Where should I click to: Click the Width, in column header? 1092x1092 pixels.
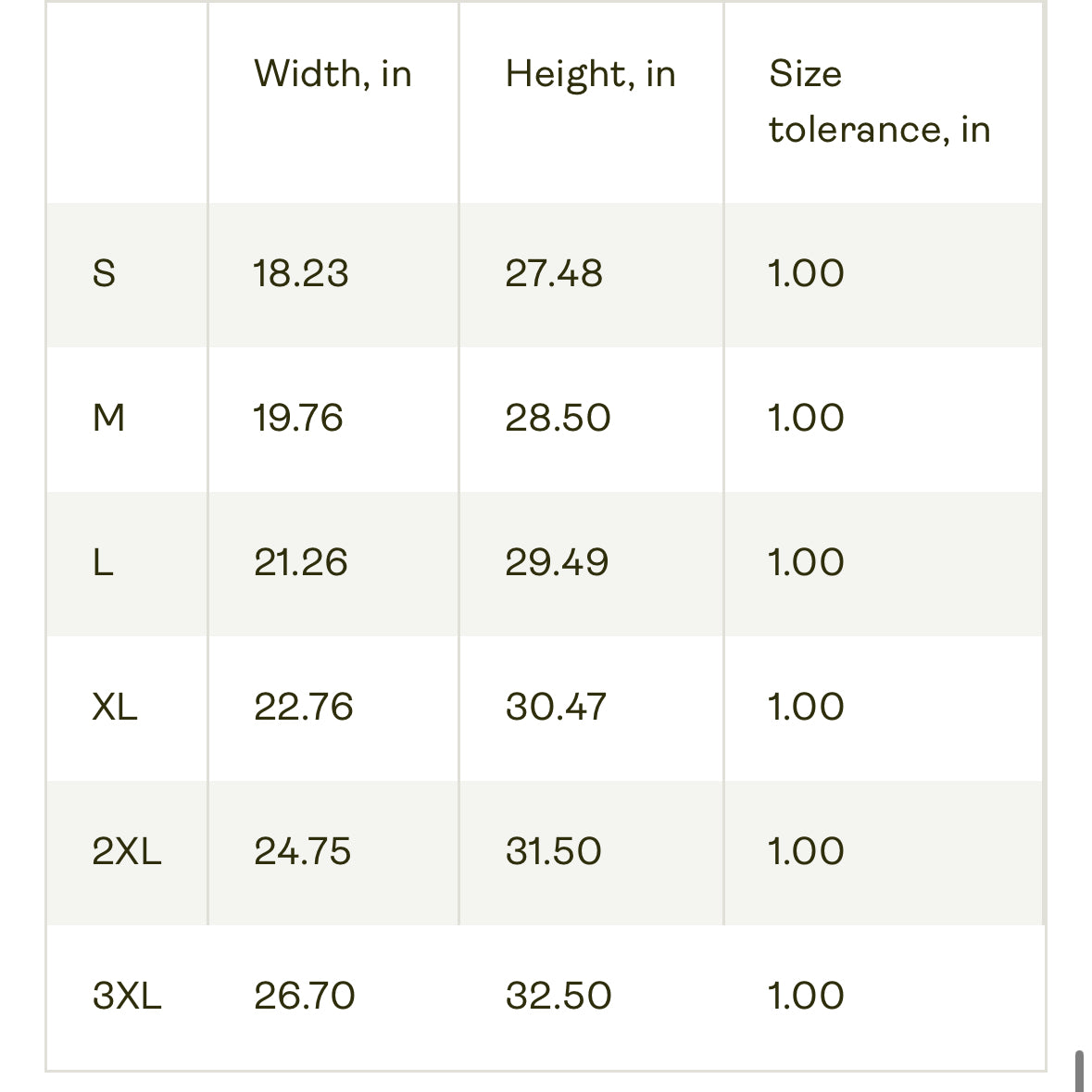pos(333,74)
